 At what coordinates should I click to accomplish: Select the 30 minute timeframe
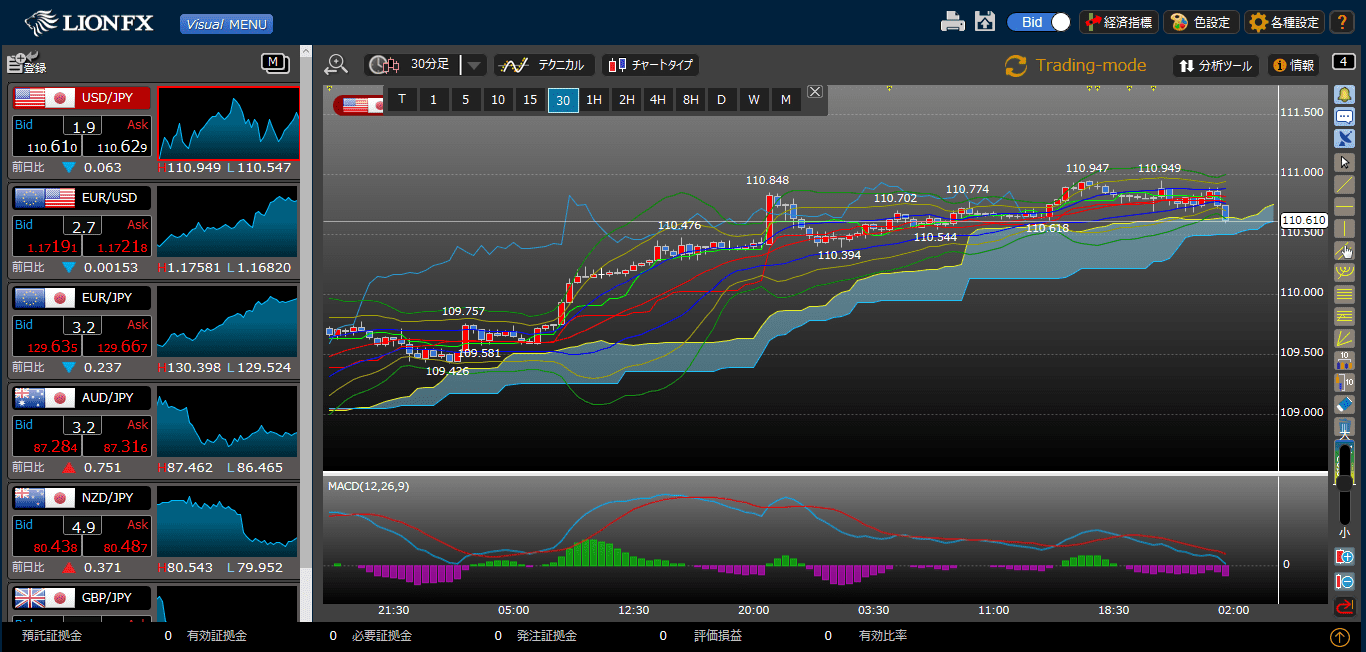click(x=563, y=100)
